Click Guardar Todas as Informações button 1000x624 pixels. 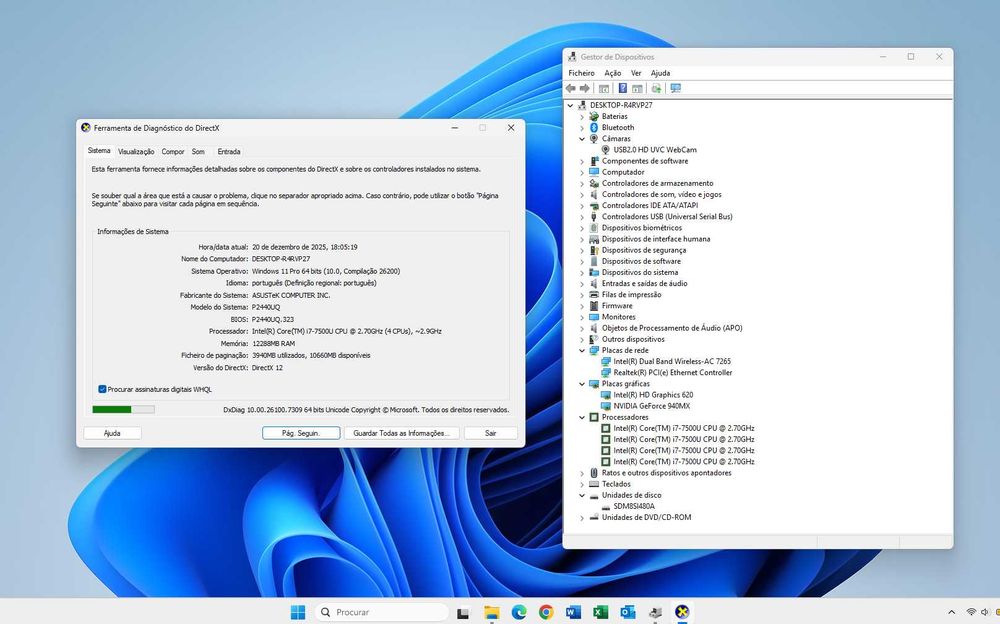point(402,433)
